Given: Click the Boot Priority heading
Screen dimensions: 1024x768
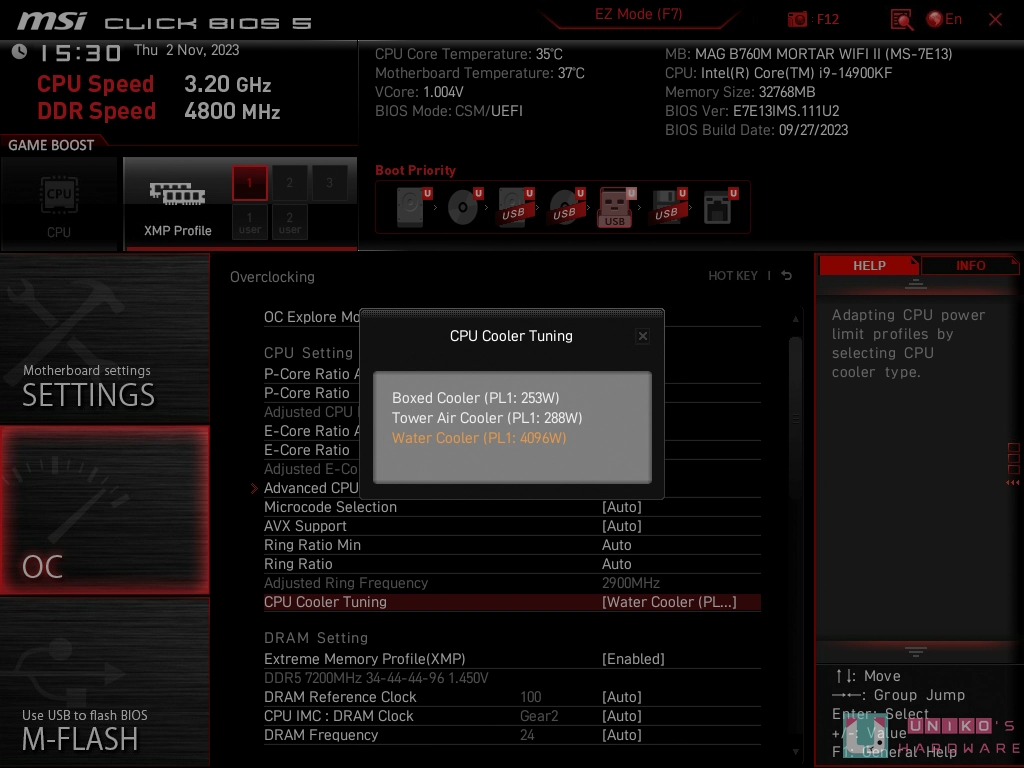Looking at the screenshot, I should [415, 170].
